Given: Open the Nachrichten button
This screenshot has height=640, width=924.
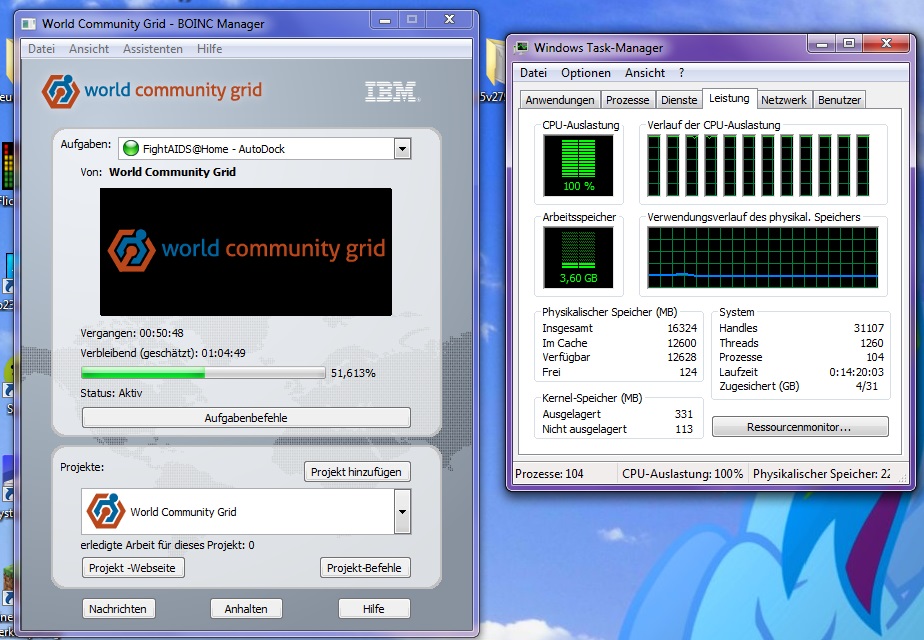Looking at the screenshot, I should (118, 609).
